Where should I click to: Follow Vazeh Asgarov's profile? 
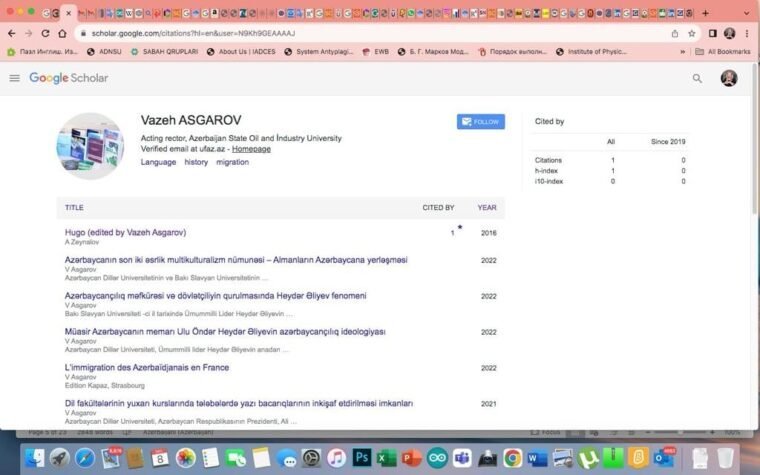480,122
